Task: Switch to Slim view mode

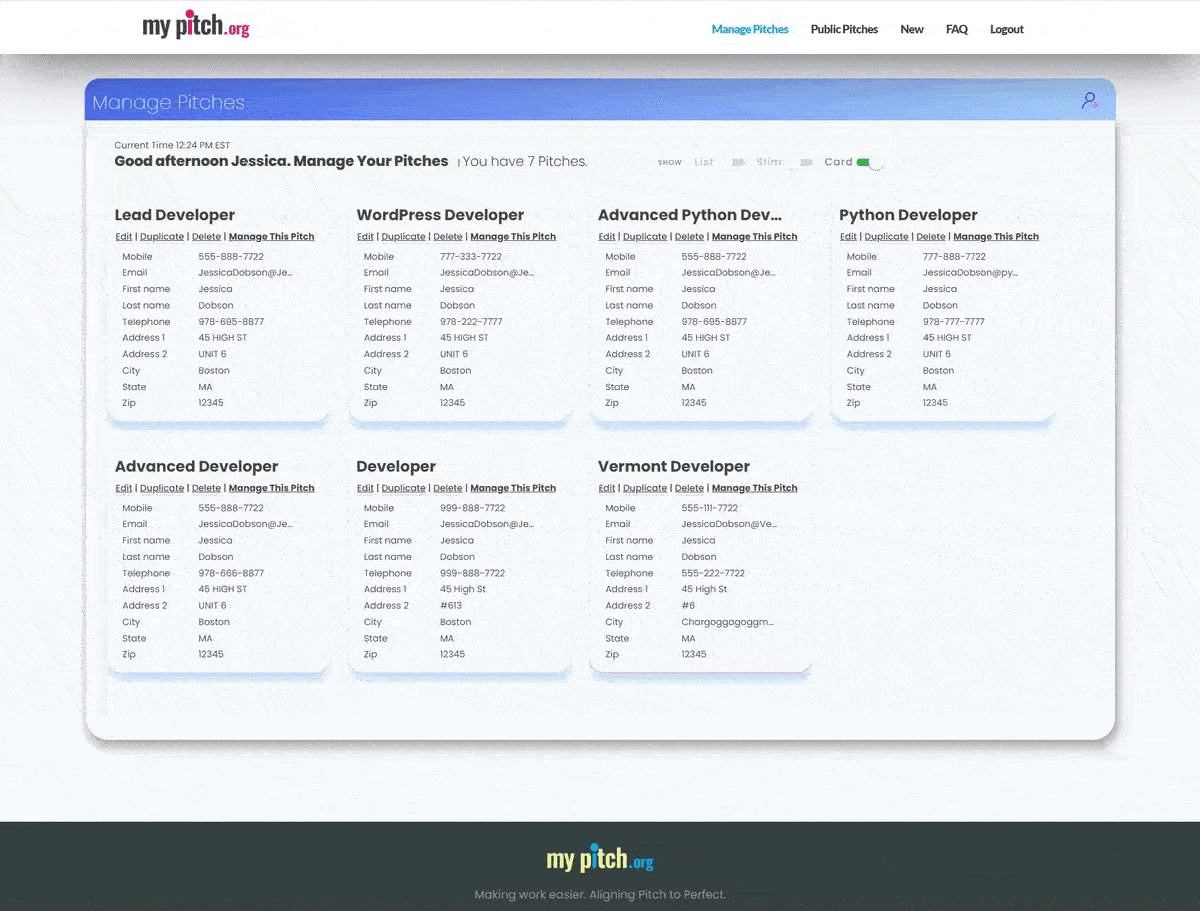Action: pos(769,161)
